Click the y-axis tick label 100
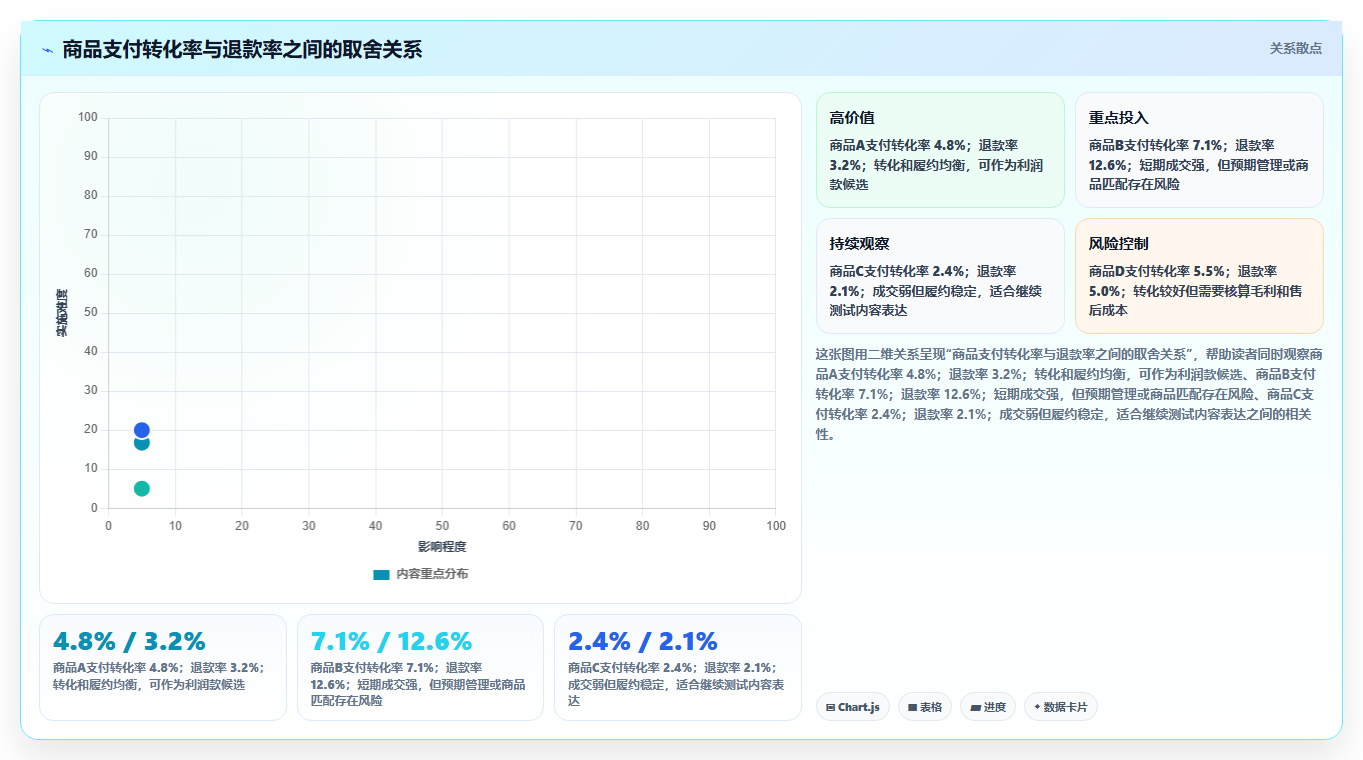 click(88, 118)
